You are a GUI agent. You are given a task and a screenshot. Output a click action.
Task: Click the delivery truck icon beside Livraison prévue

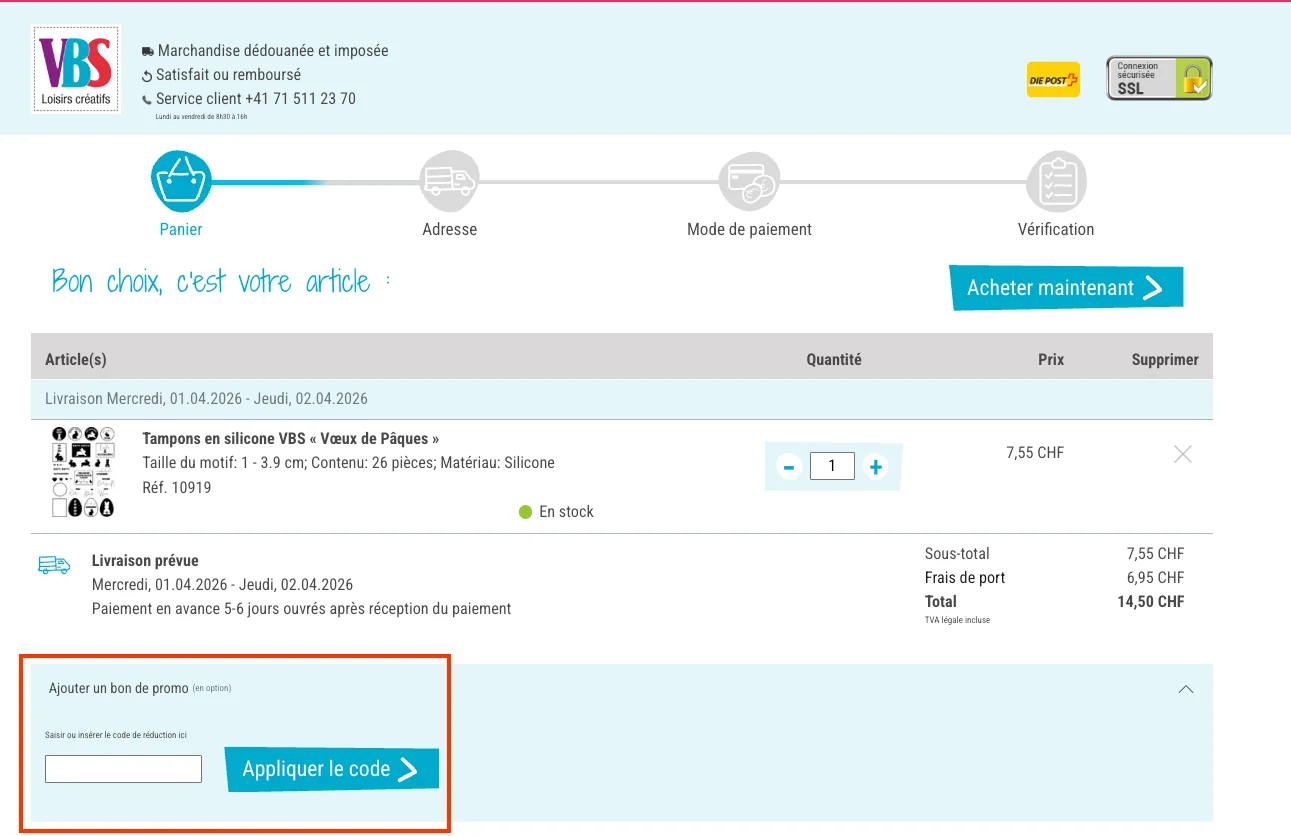[x=53, y=564]
